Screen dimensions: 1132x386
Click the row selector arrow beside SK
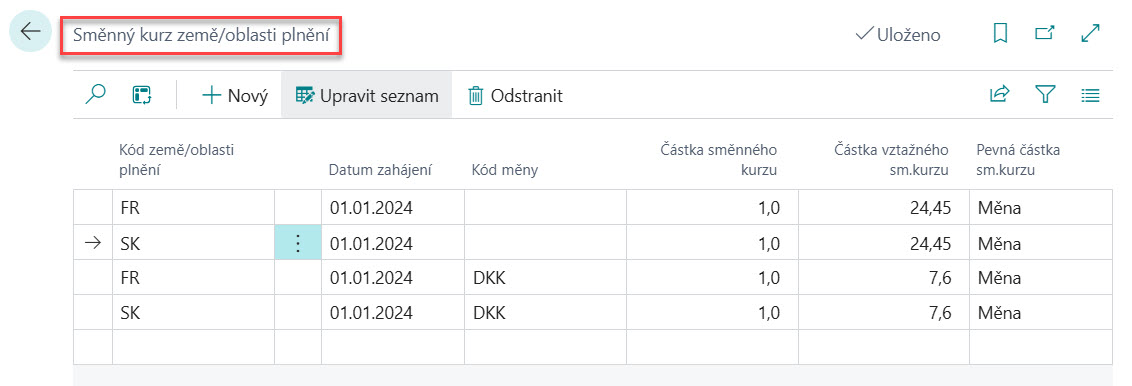93,243
